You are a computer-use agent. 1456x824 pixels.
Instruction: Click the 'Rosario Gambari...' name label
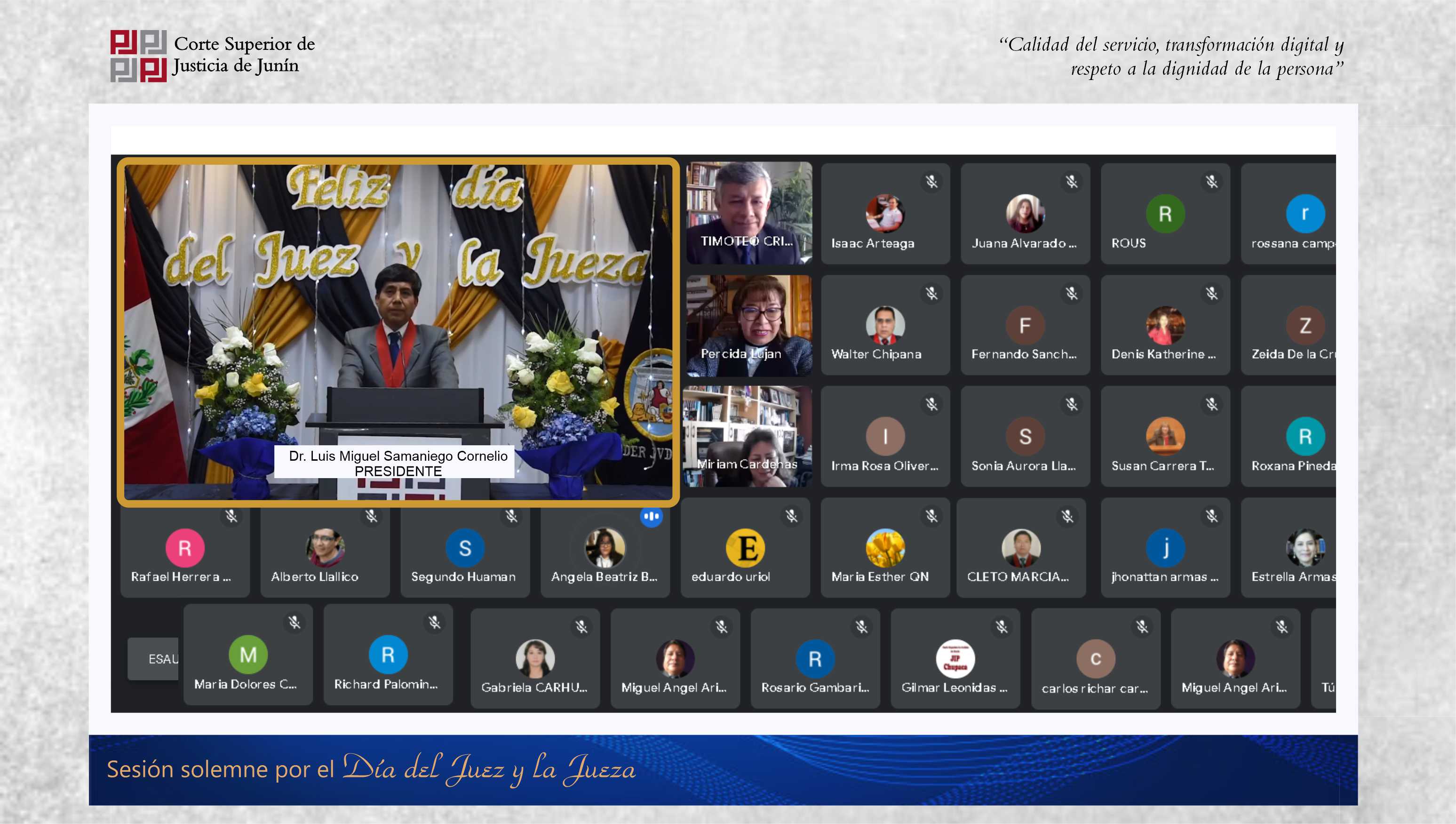814,688
